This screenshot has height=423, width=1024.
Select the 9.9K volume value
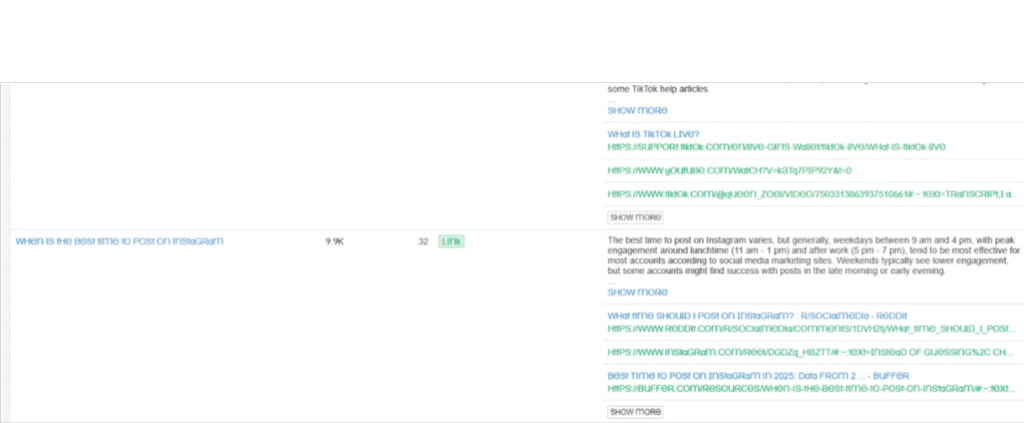pyautogui.click(x=335, y=242)
